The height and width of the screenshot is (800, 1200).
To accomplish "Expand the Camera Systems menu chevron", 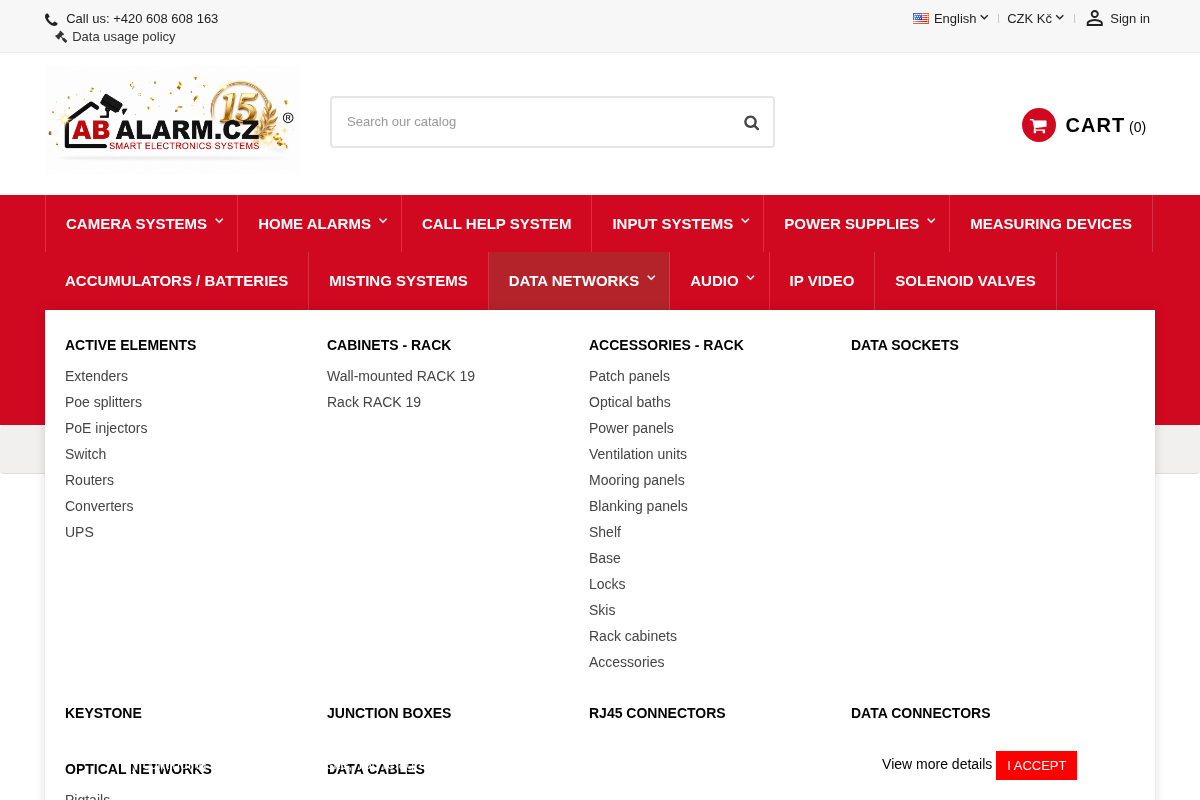I will pos(219,221).
